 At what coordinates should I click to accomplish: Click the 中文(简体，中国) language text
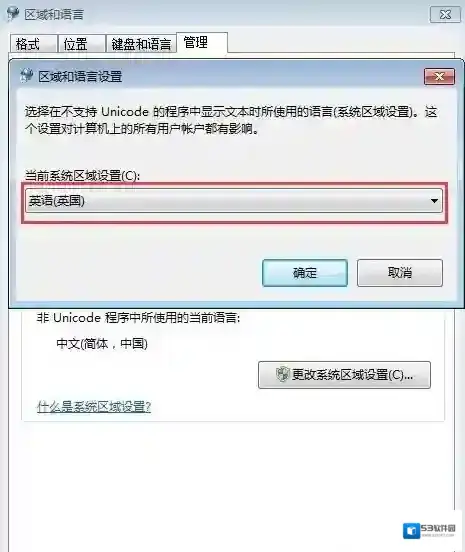tap(102, 344)
